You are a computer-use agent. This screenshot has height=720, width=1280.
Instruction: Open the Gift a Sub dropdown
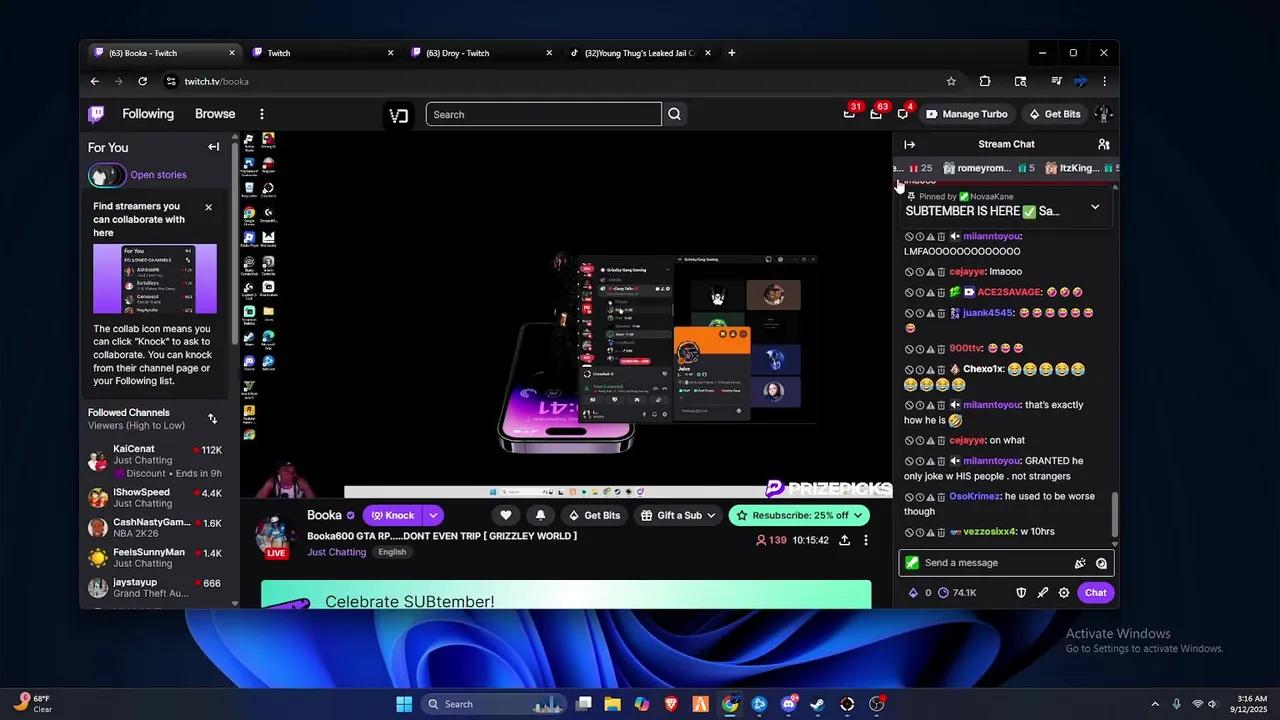click(x=679, y=515)
